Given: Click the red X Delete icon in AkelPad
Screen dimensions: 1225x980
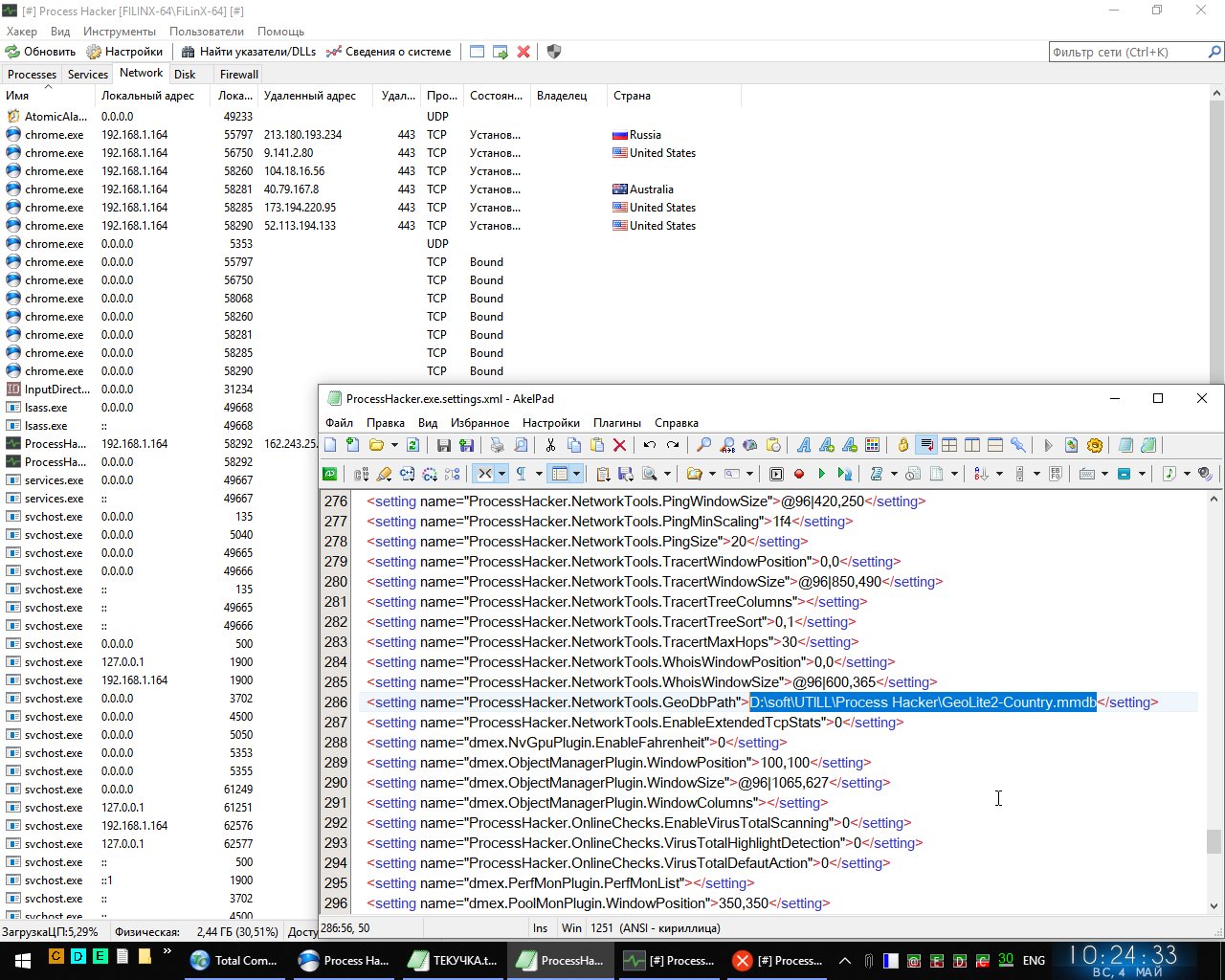Looking at the screenshot, I should pos(619,445).
